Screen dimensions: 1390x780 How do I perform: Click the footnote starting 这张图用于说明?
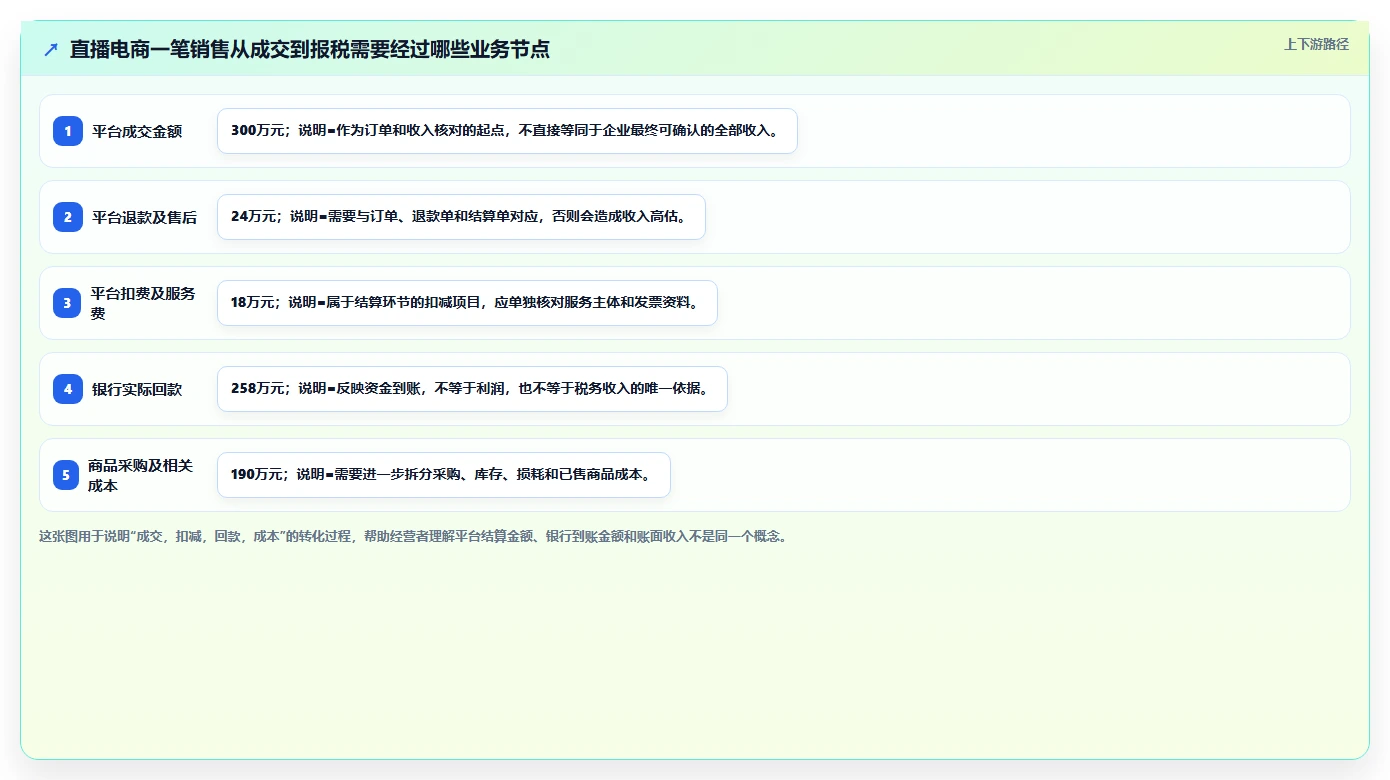tap(413, 536)
